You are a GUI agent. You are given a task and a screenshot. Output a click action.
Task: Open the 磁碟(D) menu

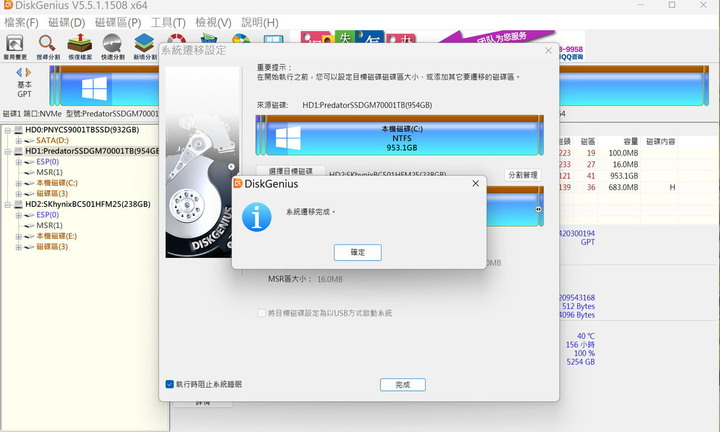point(67,22)
